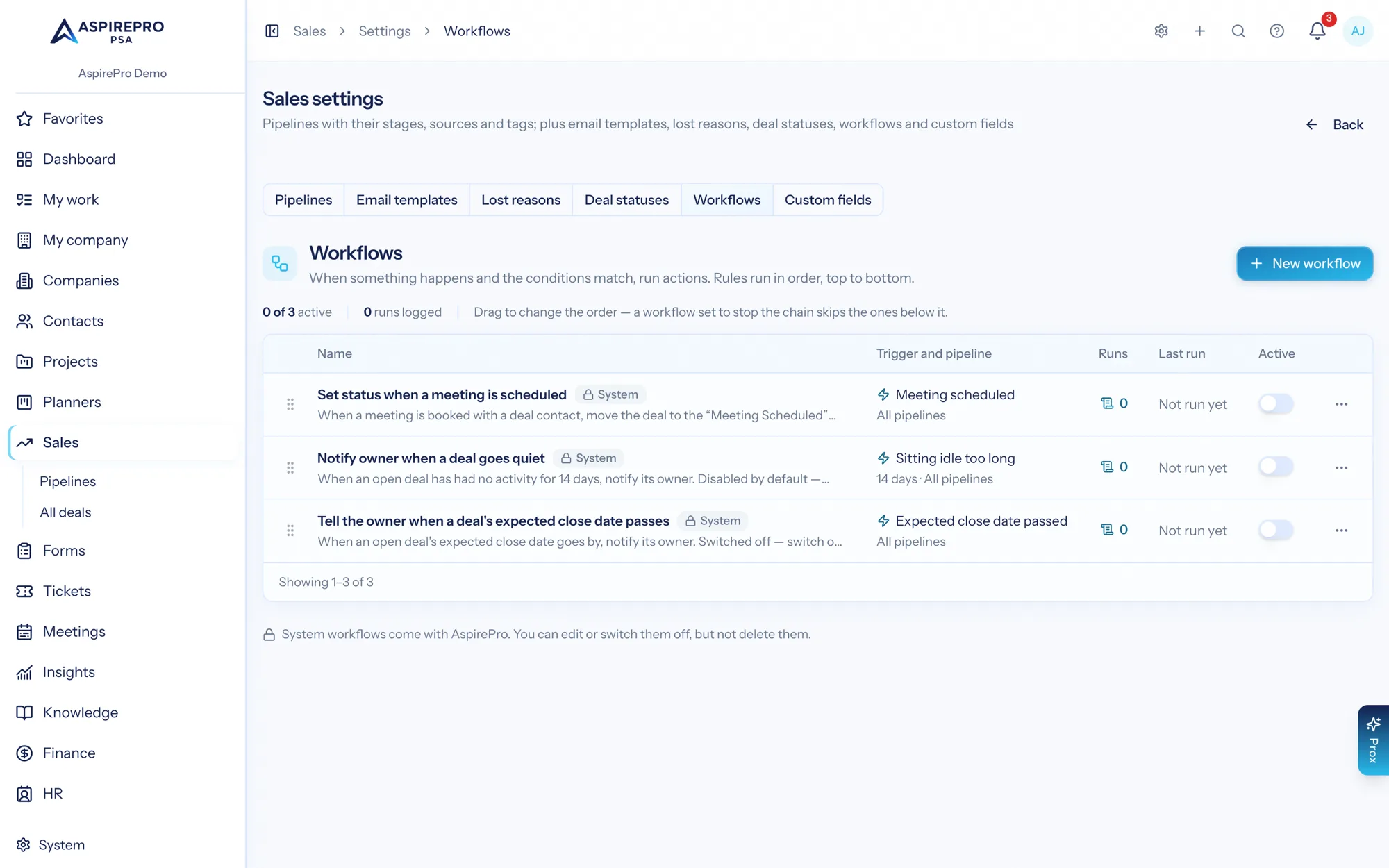Enable the Notify owner when deal goes quiet workflow
The height and width of the screenshot is (868, 1389).
(1276, 467)
